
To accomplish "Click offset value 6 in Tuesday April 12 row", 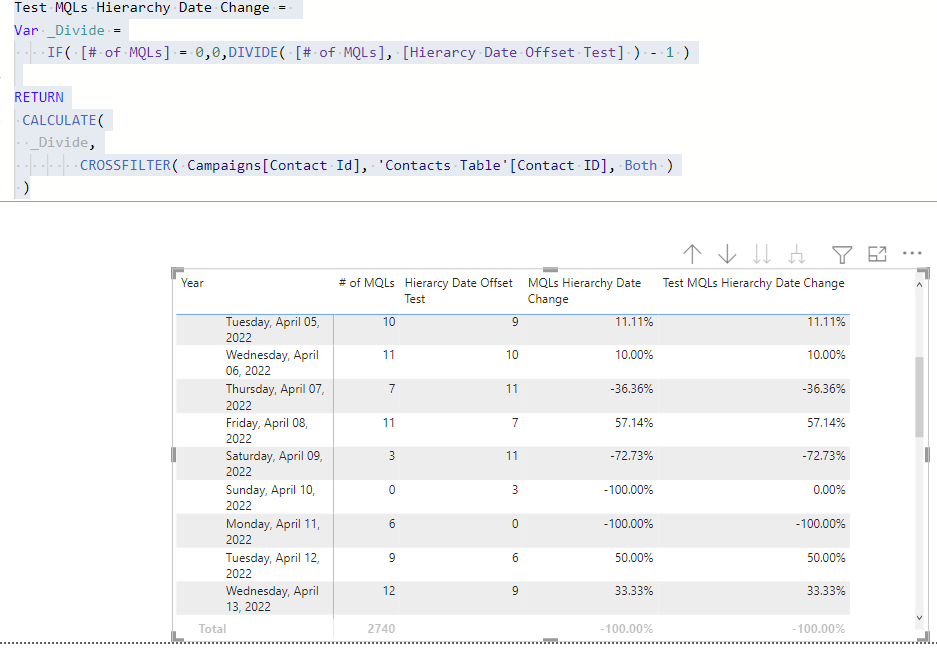I will [x=515, y=558].
